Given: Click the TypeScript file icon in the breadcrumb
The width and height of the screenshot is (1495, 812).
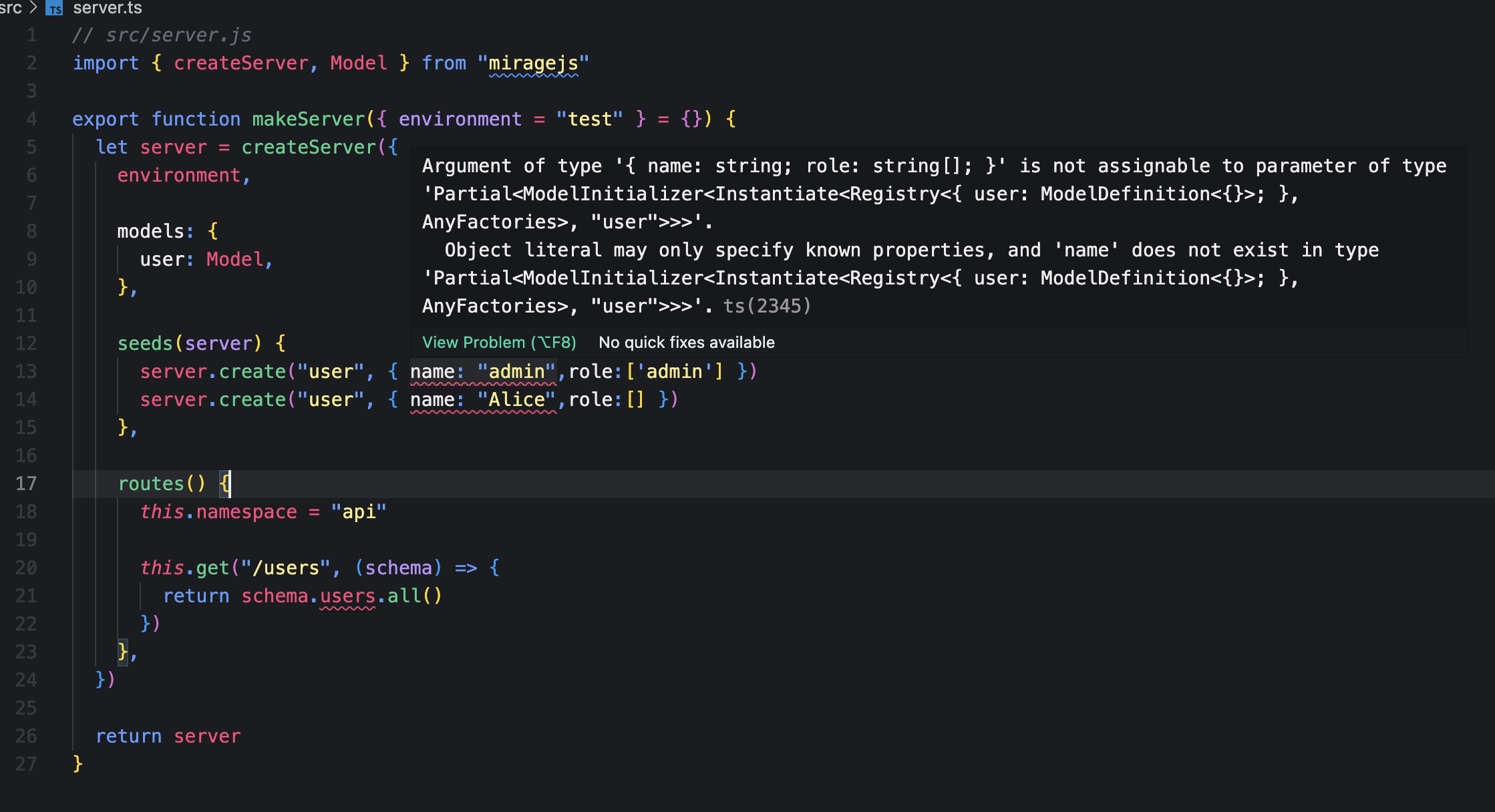Looking at the screenshot, I should [x=55, y=9].
